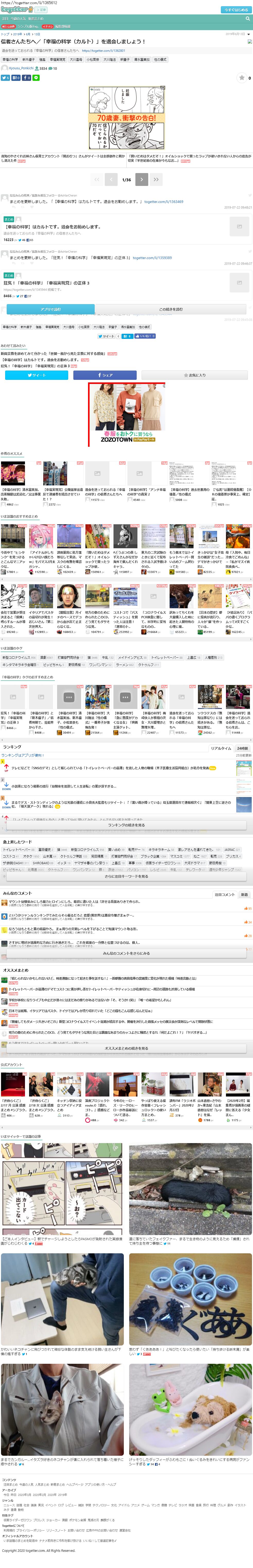Jump to last page double arrow
Screen dimensions: 253x1568
tap(156, 179)
